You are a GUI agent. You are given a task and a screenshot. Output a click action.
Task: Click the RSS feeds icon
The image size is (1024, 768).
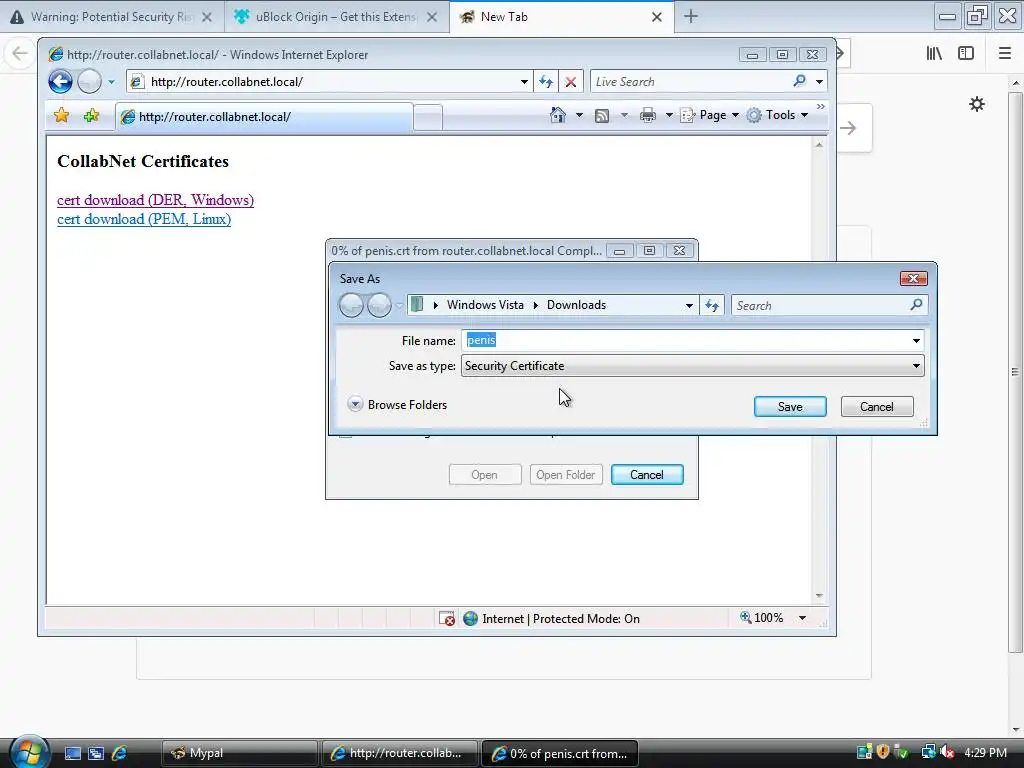click(602, 116)
